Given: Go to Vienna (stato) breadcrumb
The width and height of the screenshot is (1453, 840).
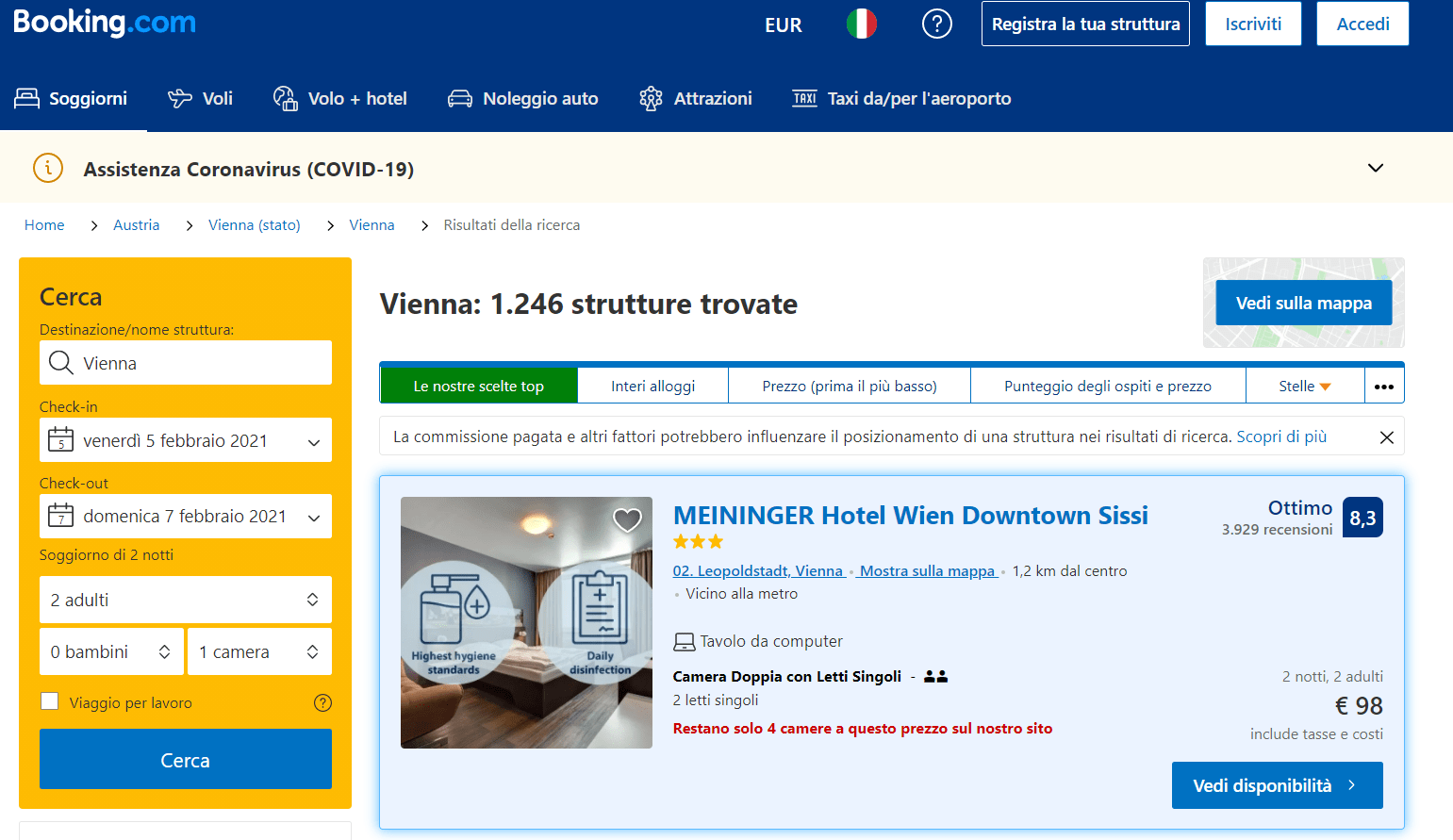Looking at the screenshot, I should pyautogui.click(x=255, y=224).
